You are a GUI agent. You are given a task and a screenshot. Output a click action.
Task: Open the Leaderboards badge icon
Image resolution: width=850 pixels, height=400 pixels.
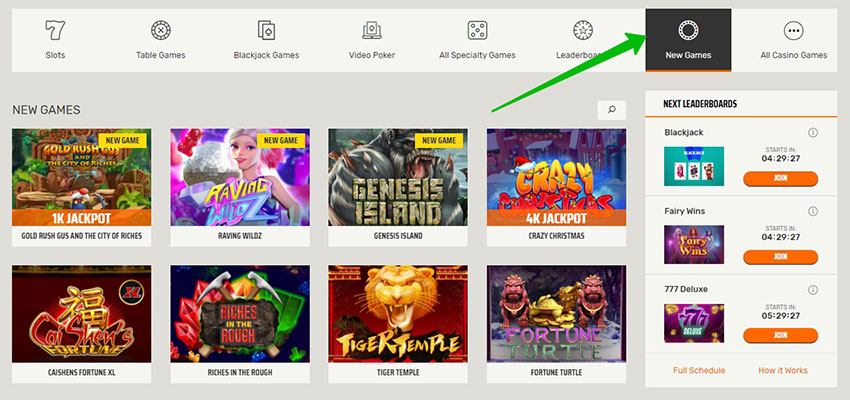[x=583, y=30]
